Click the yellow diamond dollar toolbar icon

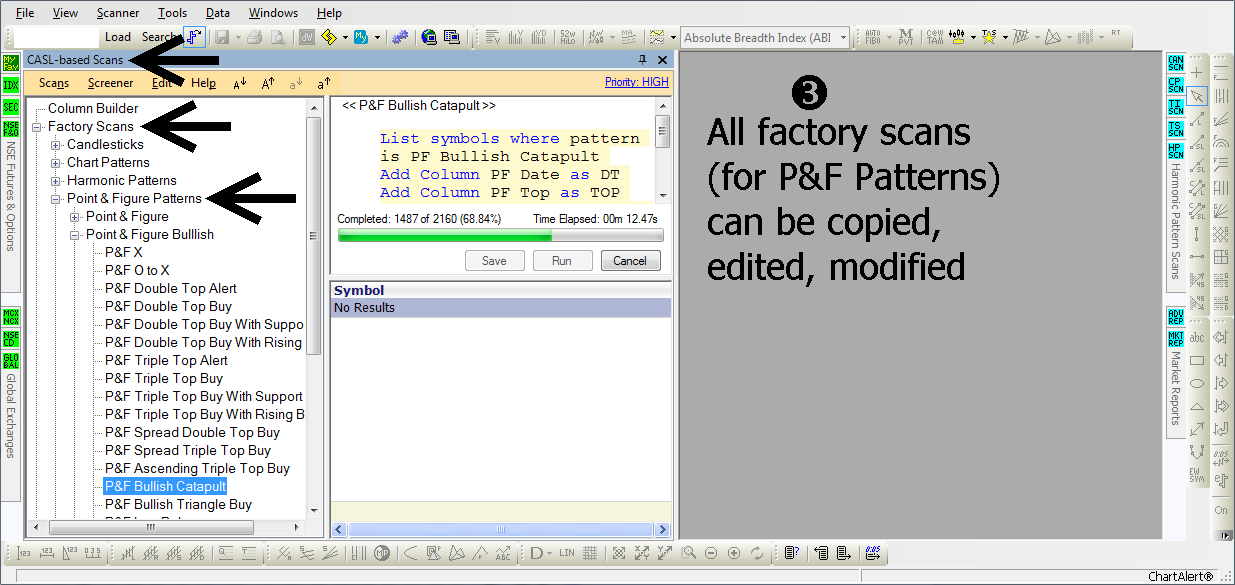330,37
